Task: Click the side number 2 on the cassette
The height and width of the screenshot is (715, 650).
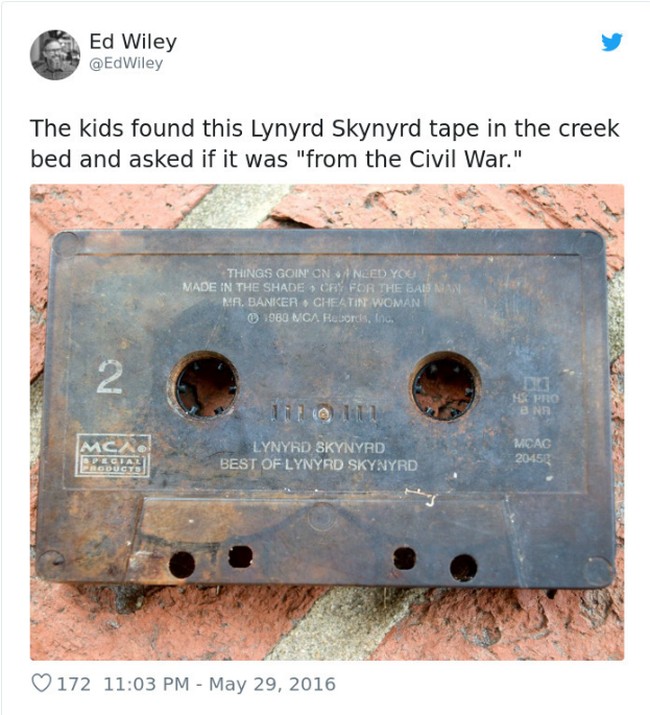Action: pos(110,377)
